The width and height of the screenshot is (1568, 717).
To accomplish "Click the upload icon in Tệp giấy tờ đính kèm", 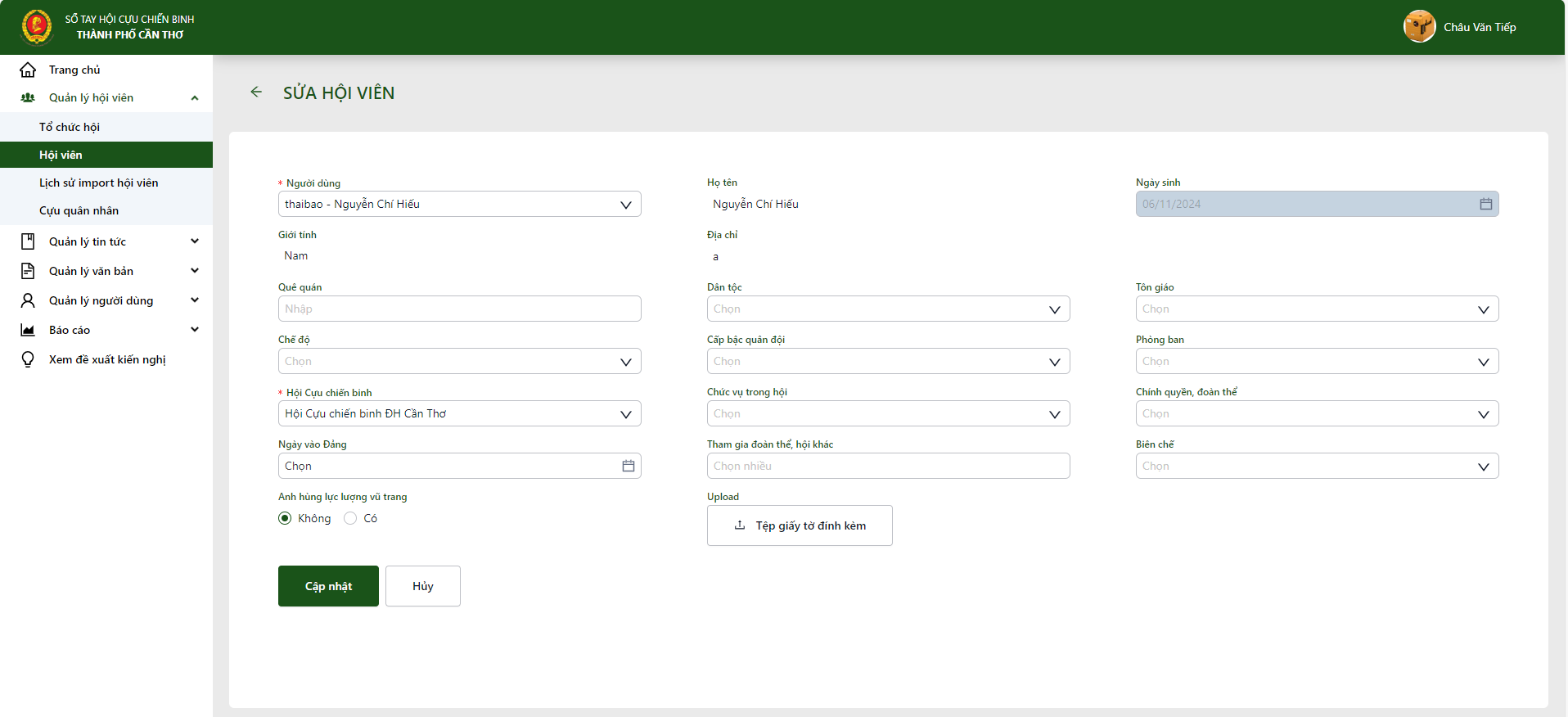I will (x=740, y=525).
